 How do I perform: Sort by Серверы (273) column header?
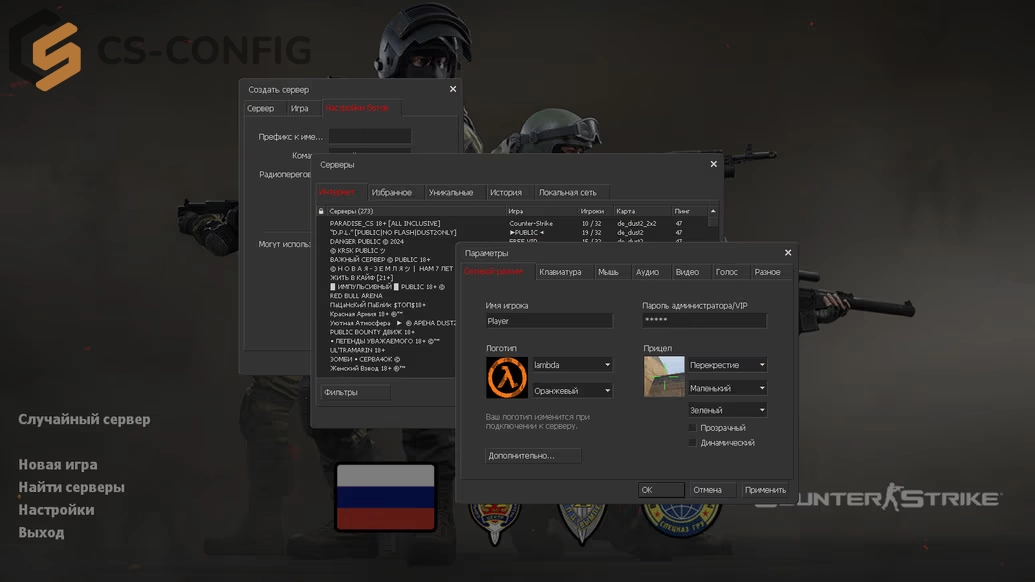(416, 211)
